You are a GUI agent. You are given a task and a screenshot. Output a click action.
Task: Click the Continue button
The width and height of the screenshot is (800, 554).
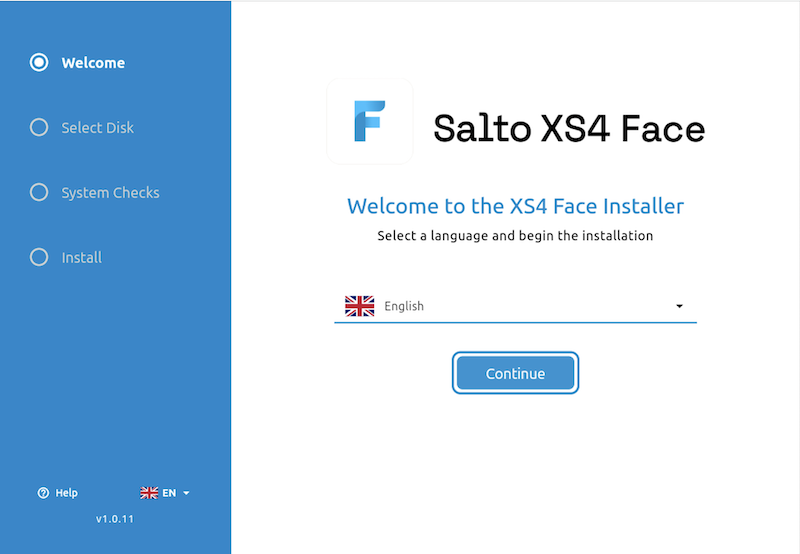(x=515, y=373)
